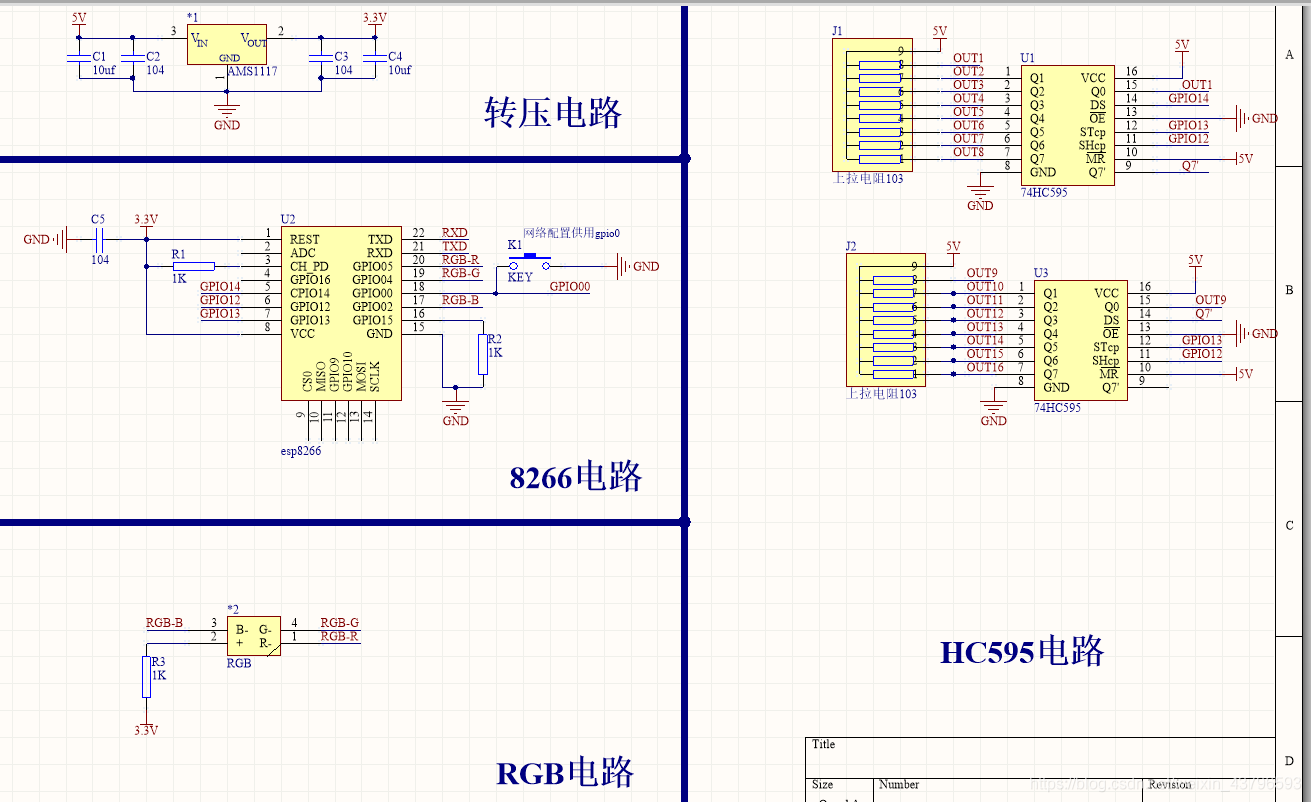The image size is (1311, 802).
Task: Click the TXD net label on pin 21
Action: 454,246
